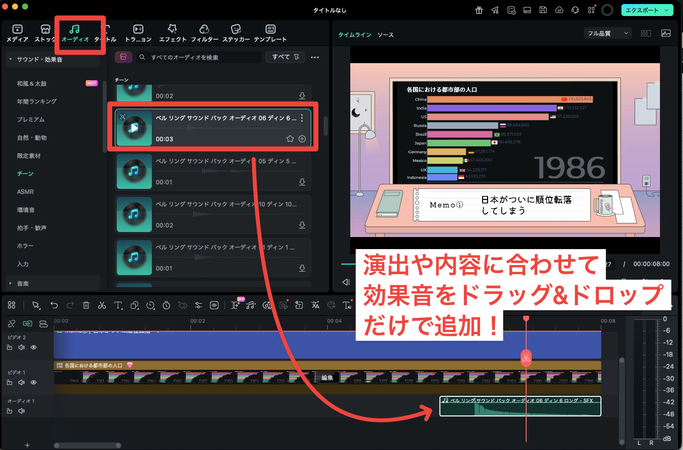Mute the ビデオ 1 track speaker

click(x=21, y=382)
